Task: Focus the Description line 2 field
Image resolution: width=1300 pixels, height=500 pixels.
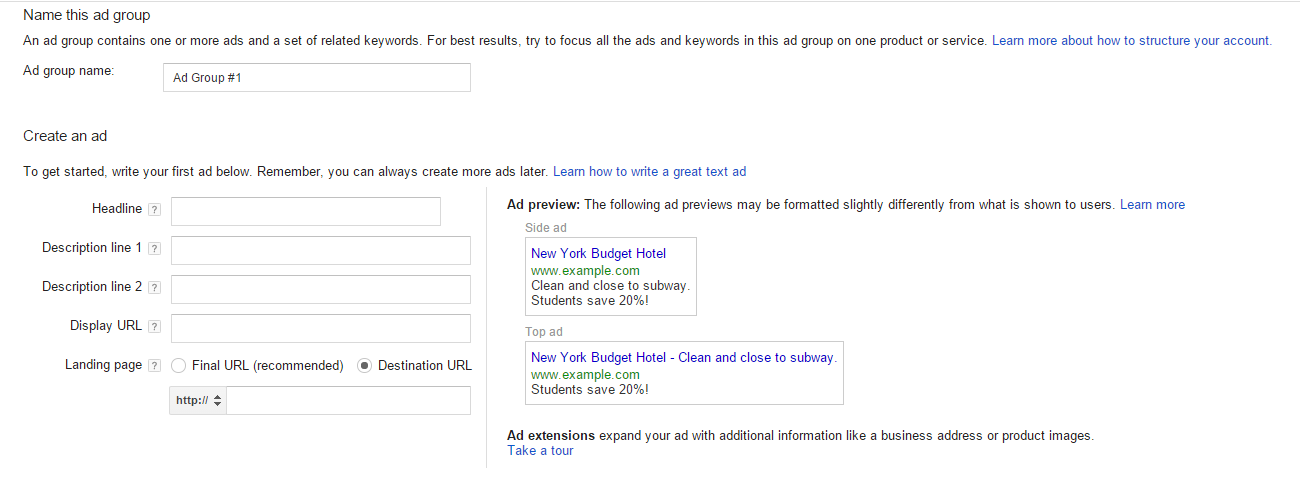Action: (321, 289)
